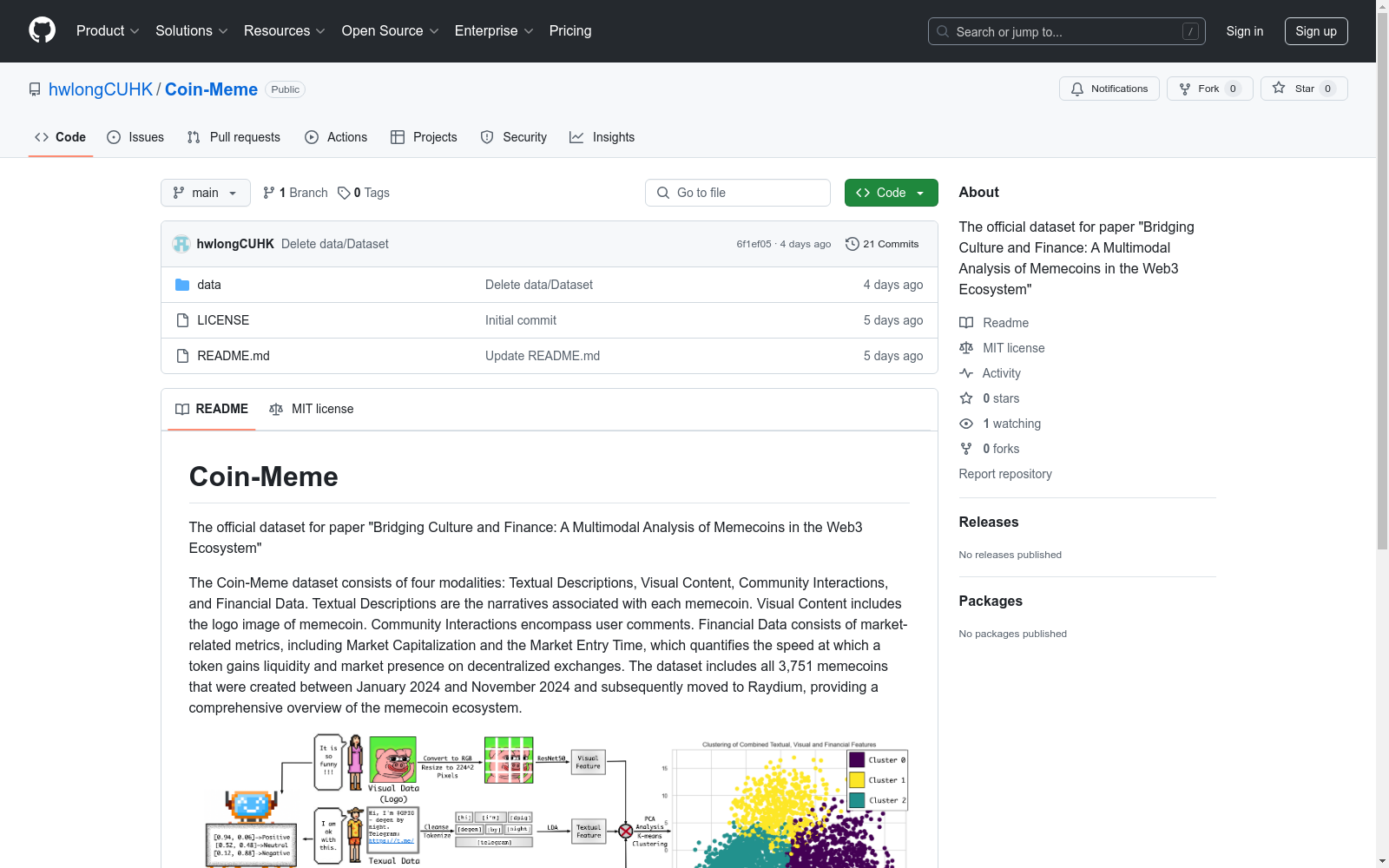Click the repository book icon beside hwlongCUHK

(35, 89)
